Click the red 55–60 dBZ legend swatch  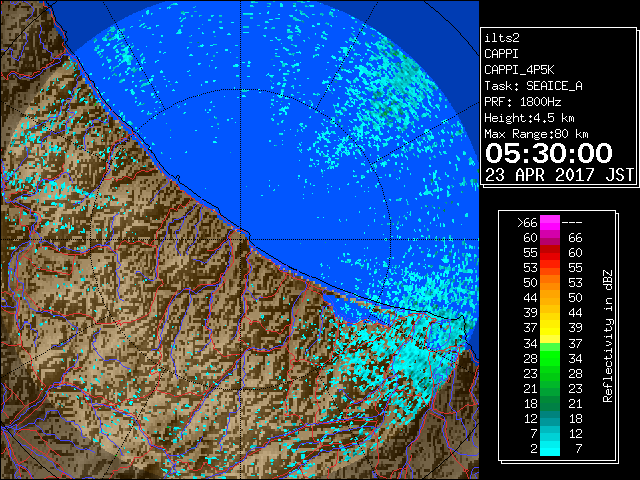(550, 253)
